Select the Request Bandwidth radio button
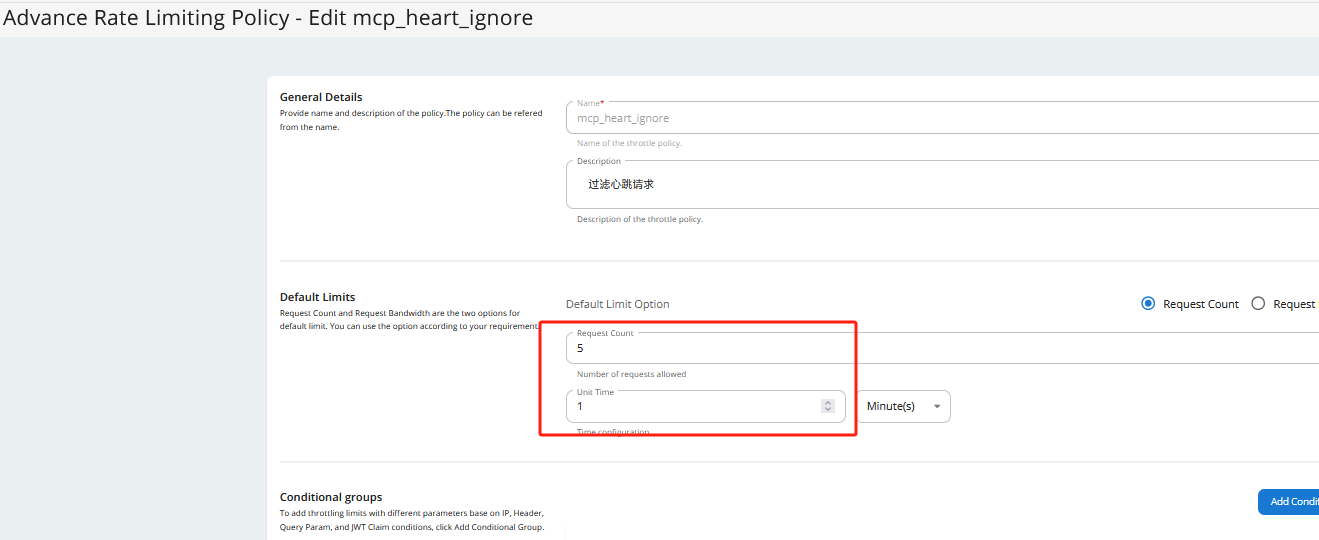Screen dimensions: 1319x540 tap(1258, 304)
